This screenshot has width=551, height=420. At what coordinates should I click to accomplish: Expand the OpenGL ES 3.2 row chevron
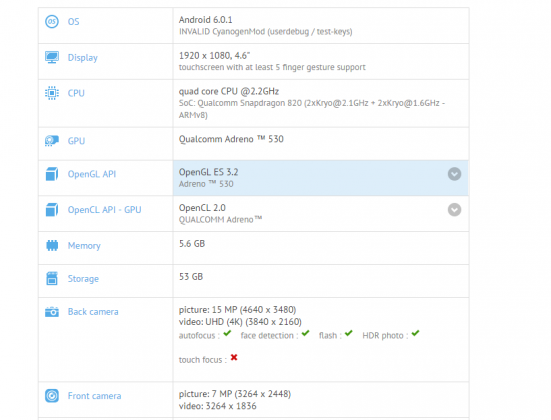pos(454,174)
